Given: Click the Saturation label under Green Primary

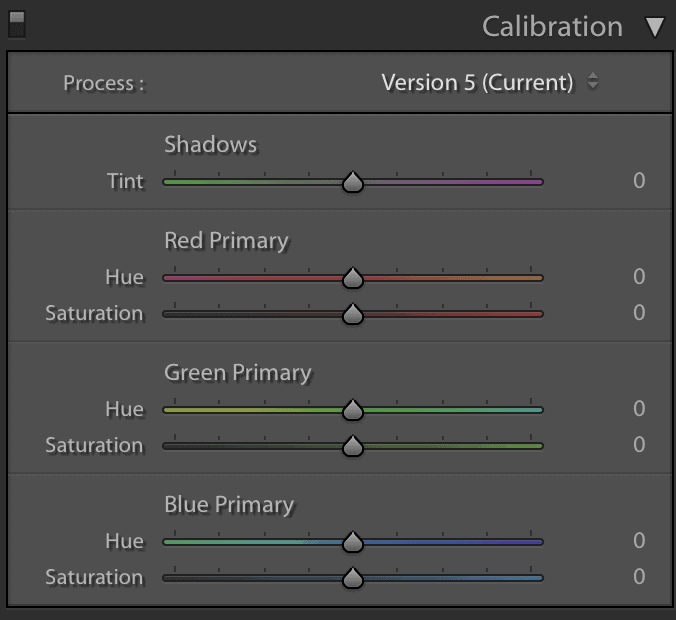Looking at the screenshot, I should pyautogui.click(x=94, y=445).
